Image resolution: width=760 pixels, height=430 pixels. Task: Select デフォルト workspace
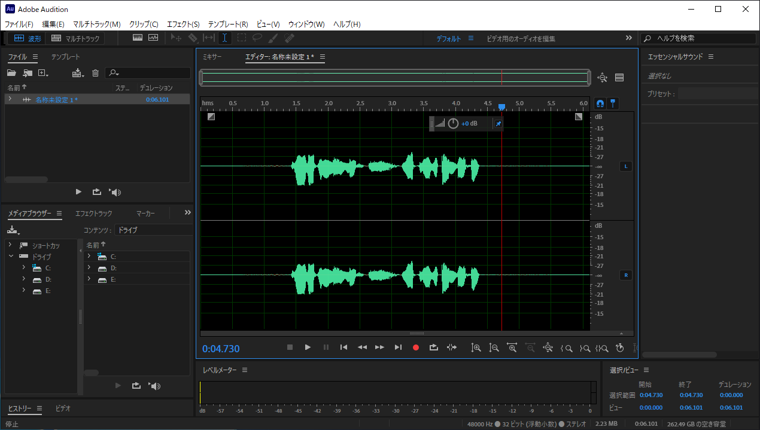click(448, 38)
